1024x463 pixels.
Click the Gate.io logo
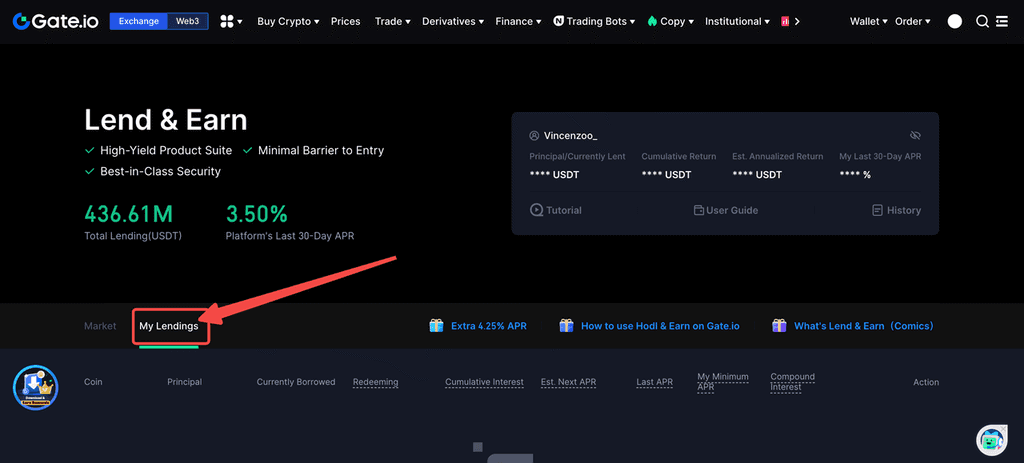click(56, 21)
